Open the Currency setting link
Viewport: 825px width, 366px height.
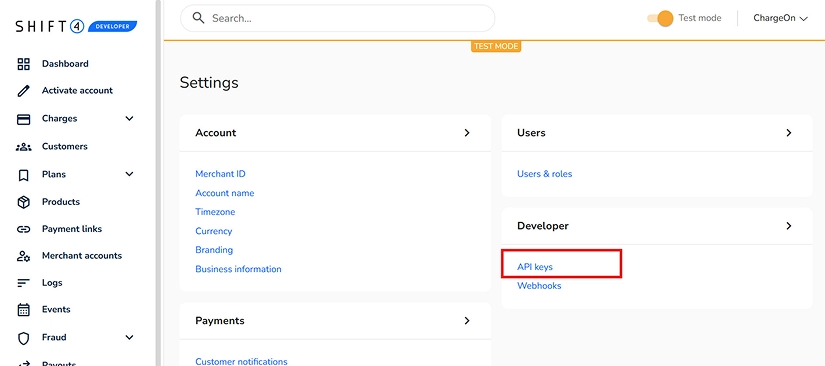(x=214, y=231)
